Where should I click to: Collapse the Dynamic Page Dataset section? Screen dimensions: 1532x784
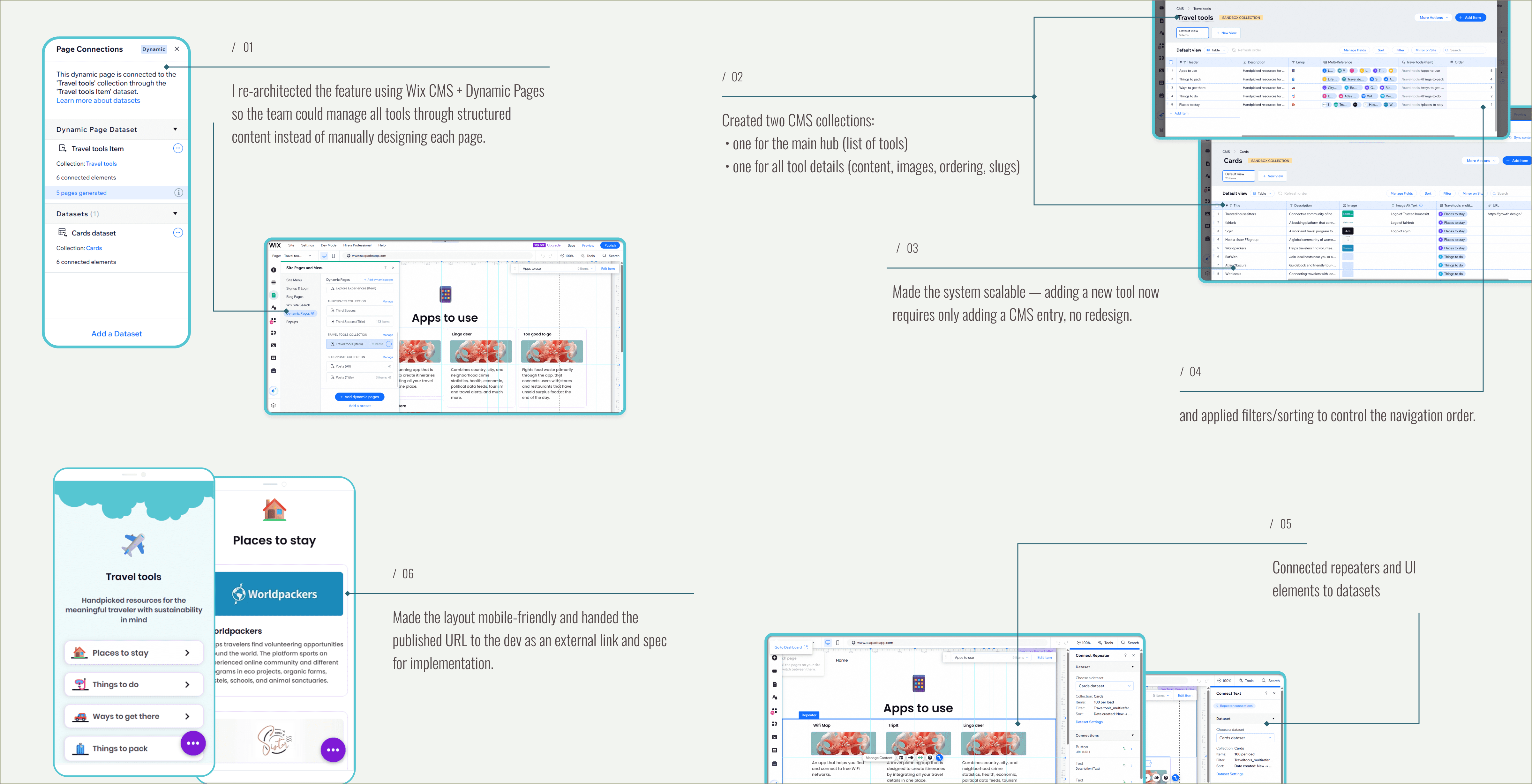point(175,129)
